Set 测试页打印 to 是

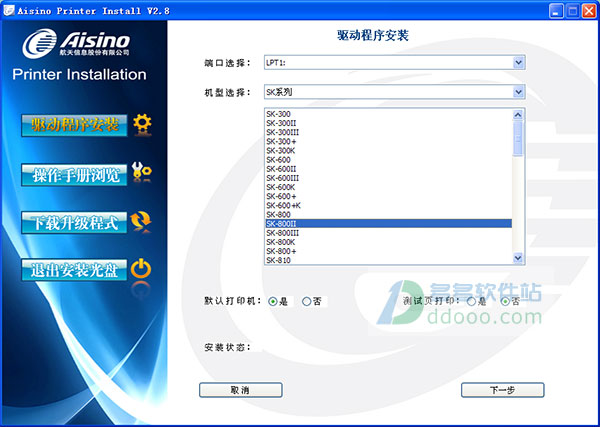pyautogui.click(x=471, y=302)
